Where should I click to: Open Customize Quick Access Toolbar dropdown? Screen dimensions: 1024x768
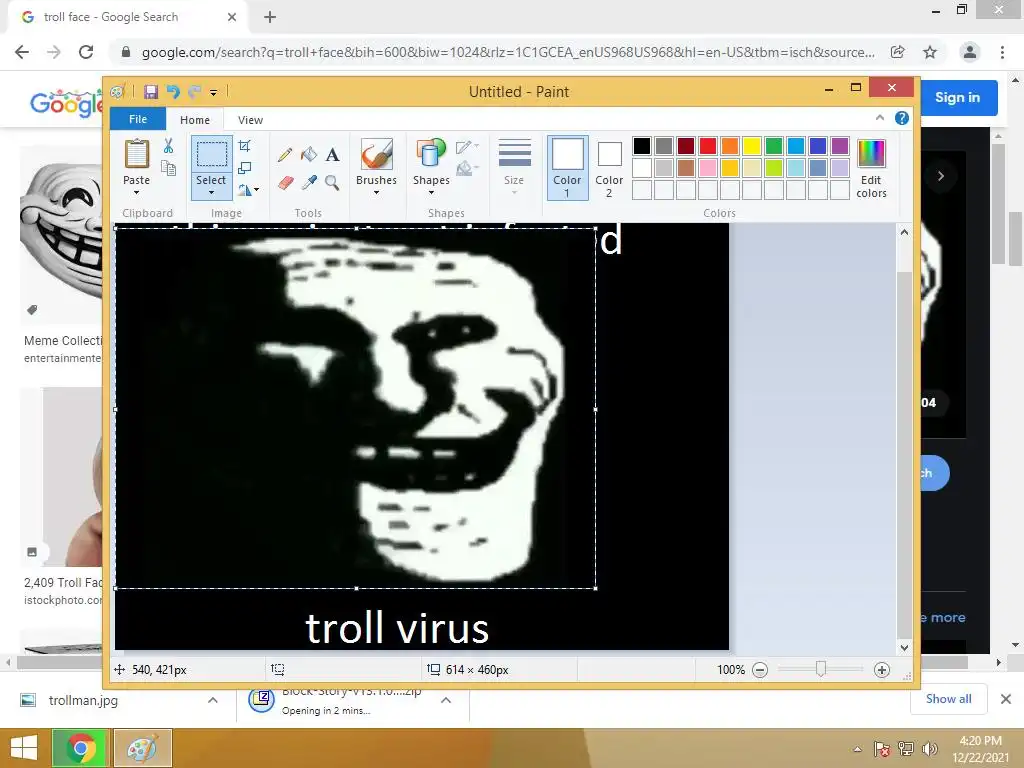214,93
